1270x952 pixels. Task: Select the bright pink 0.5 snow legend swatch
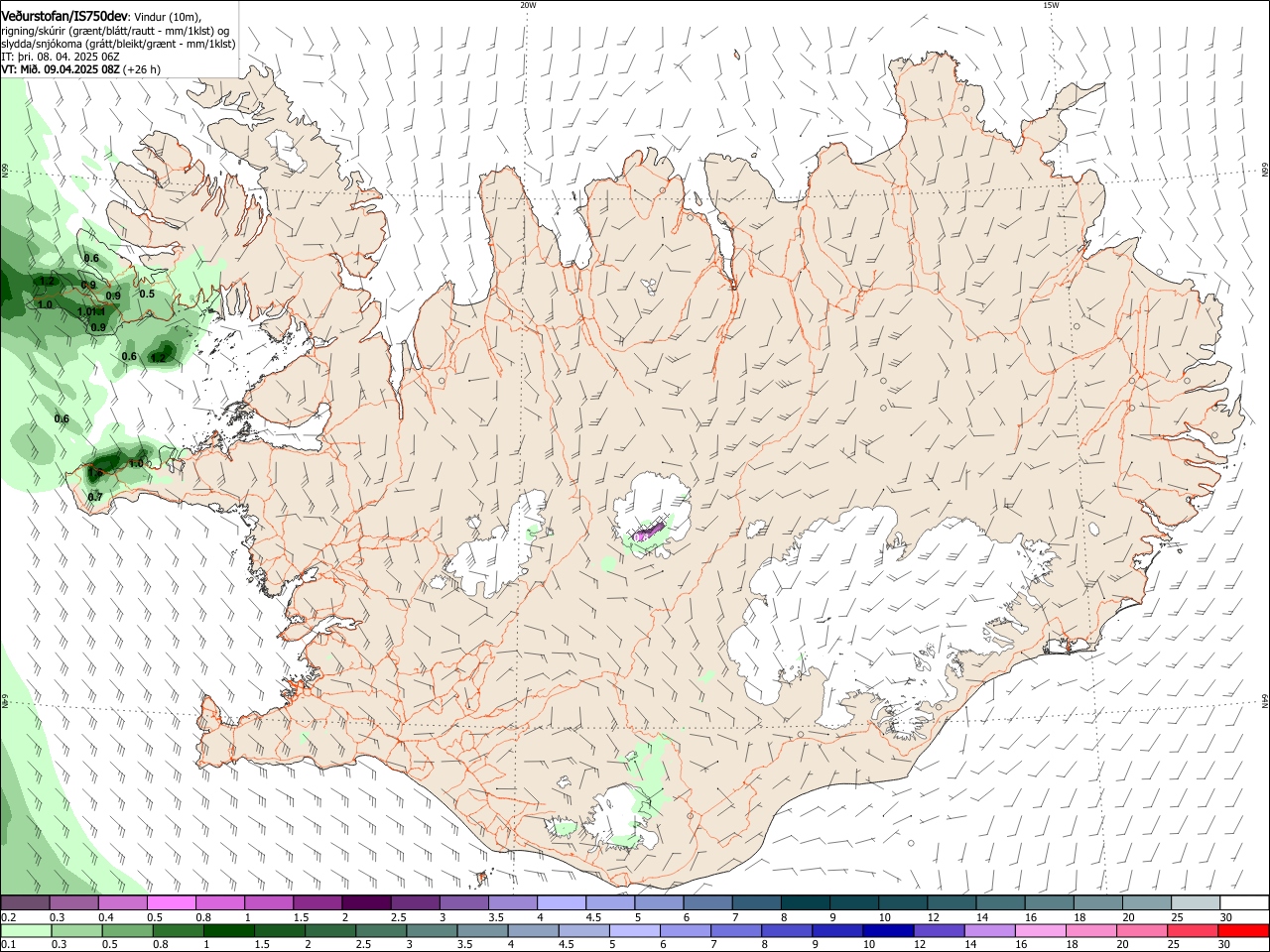[x=171, y=903]
